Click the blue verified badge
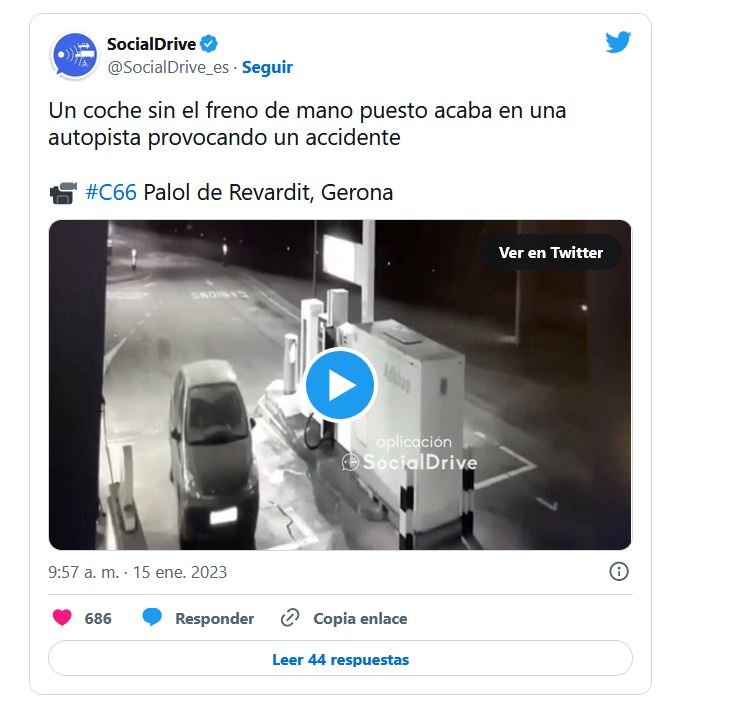Image resolution: width=751 pixels, height=709 pixels. pos(208,44)
